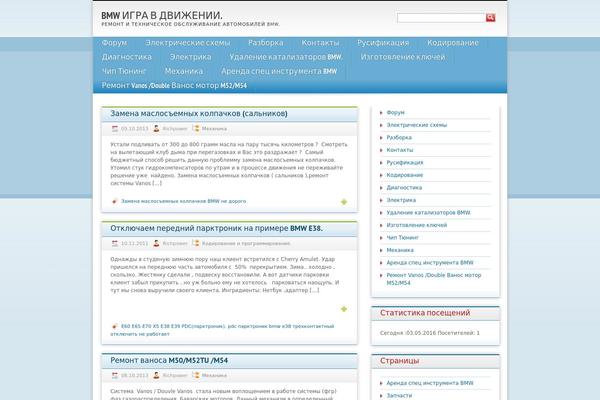Select Разборка in the blue navigation menu

click(266, 42)
